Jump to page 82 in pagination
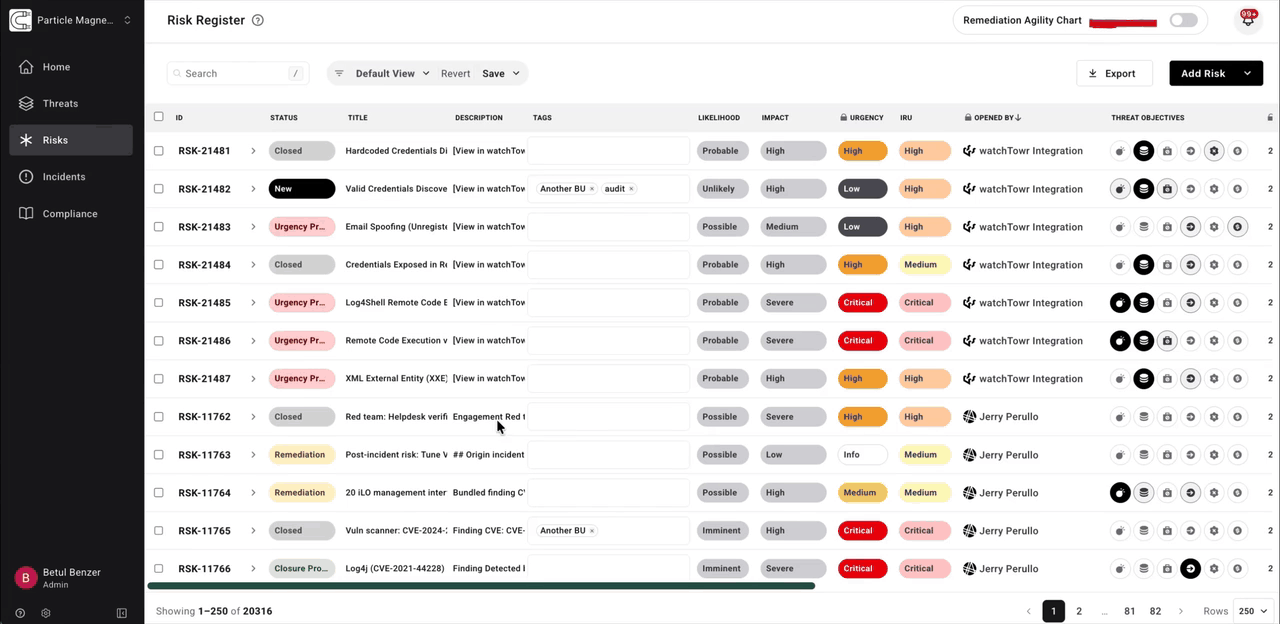Image resolution: width=1280 pixels, height=624 pixels. coord(1155,611)
